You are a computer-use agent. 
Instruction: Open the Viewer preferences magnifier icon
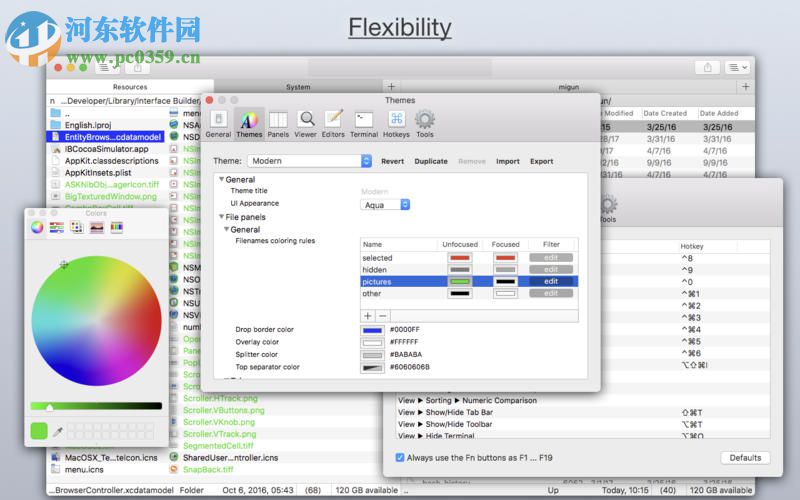tap(306, 124)
